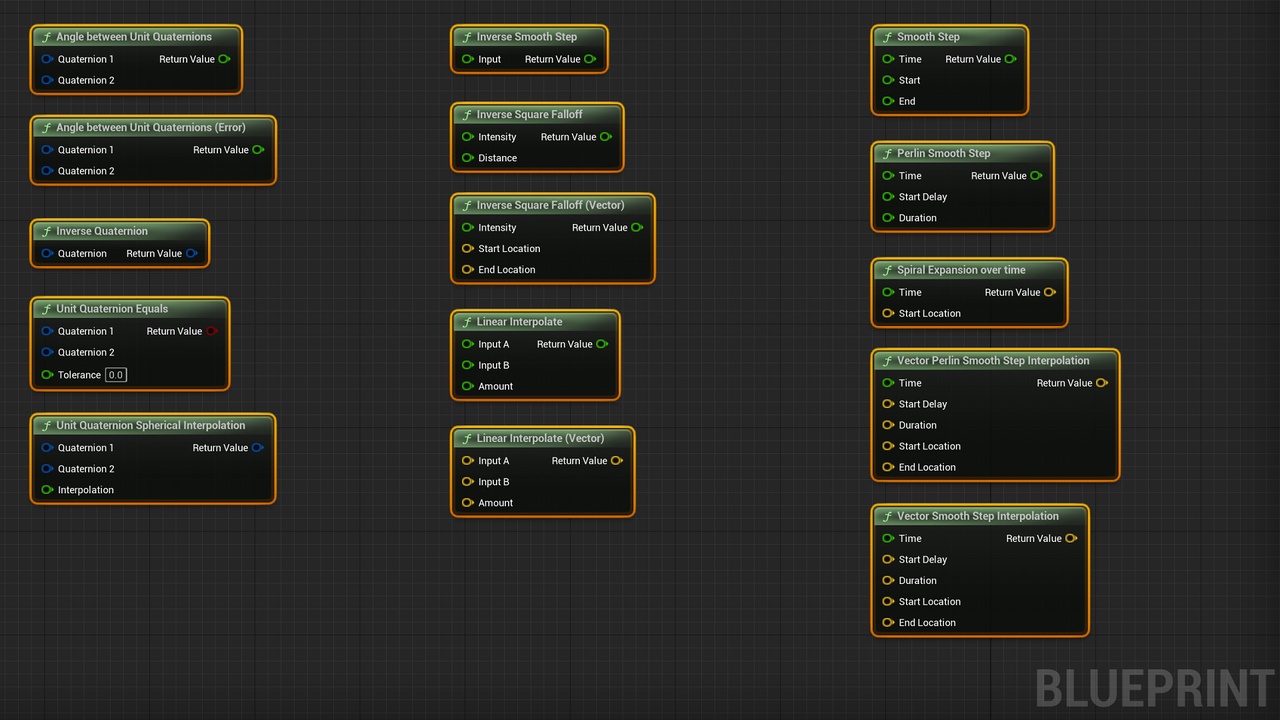This screenshot has height=720, width=1280.
Task: Select the Perlin Smooth Step node header
Action: (963, 154)
